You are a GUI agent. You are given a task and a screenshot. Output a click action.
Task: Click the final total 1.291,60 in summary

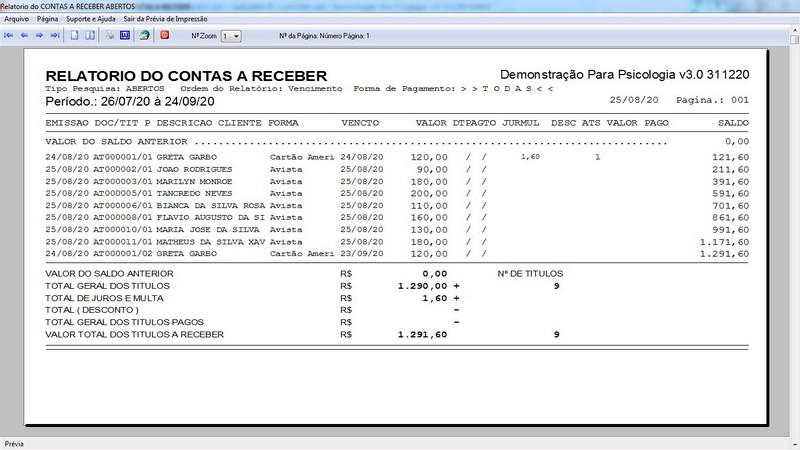coord(422,335)
